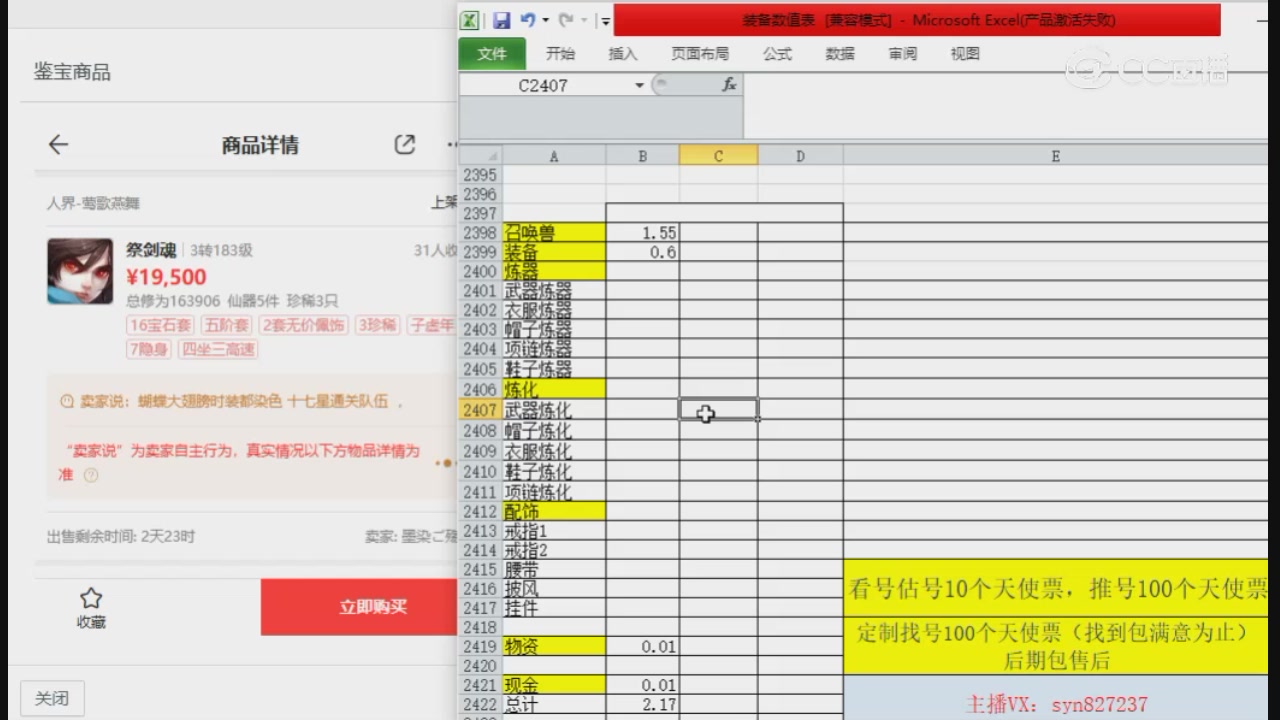The image size is (1280, 720).
Task: Click the Excel application icon in title bar
Action: tap(470, 20)
